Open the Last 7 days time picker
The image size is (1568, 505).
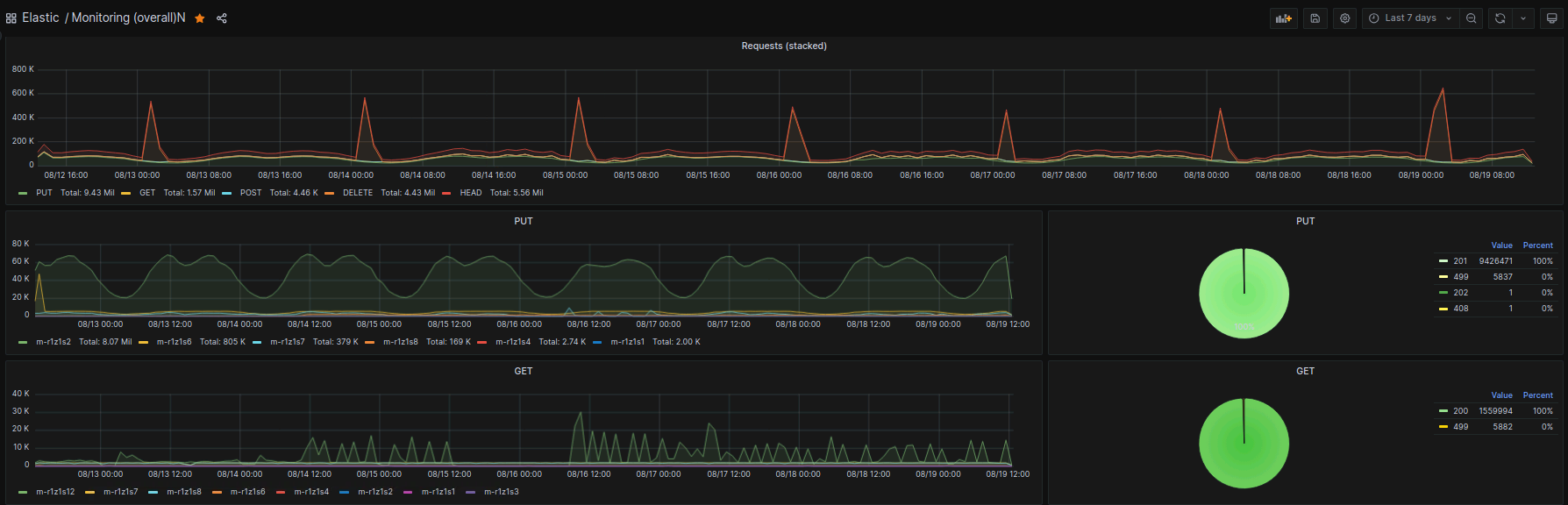pyautogui.click(x=1410, y=18)
